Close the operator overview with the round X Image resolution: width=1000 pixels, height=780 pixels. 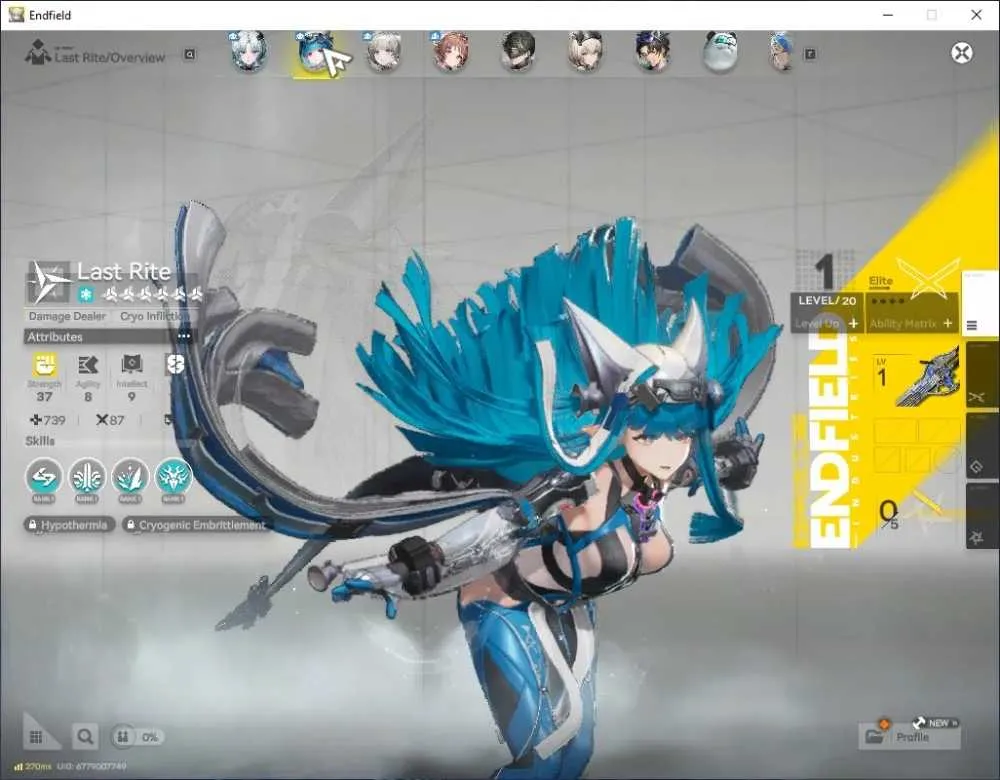pyautogui.click(x=962, y=53)
